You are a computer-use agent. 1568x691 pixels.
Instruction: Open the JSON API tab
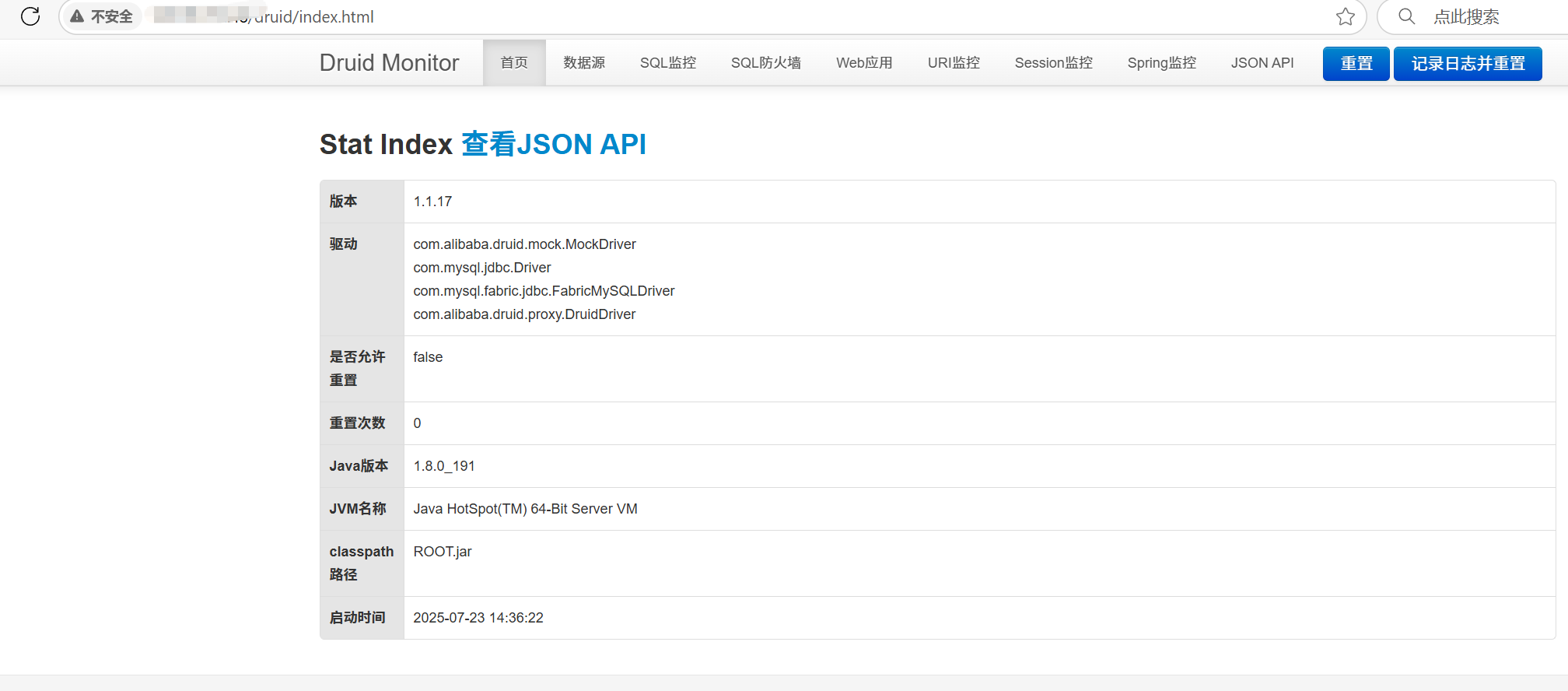point(1262,62)
